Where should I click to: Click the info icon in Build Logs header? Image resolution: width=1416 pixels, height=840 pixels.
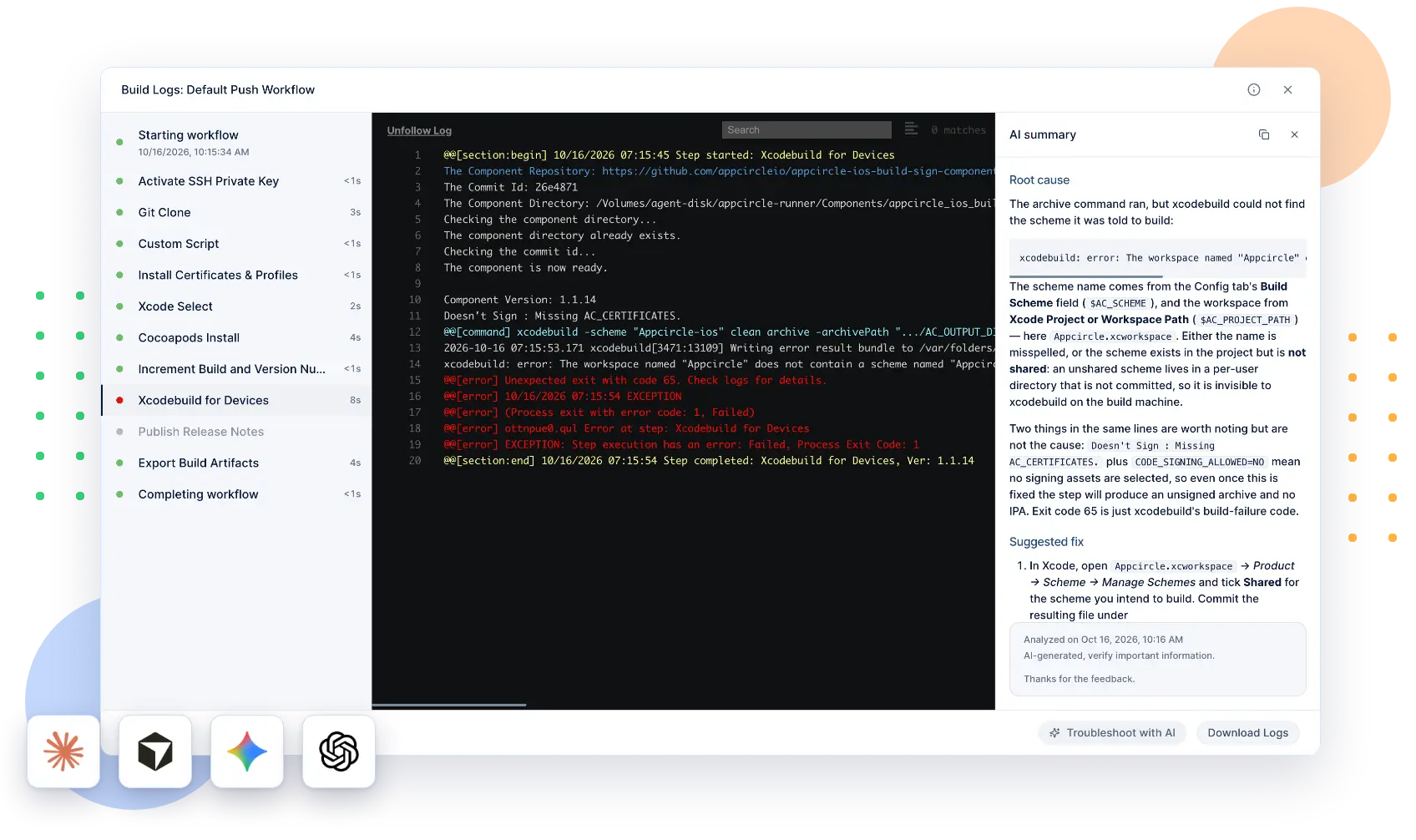[x=1253, y=90]
